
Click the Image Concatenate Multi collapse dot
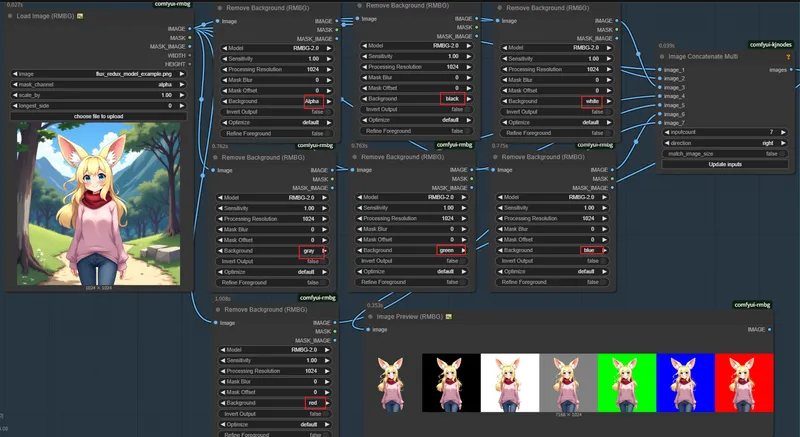[x=661, y=56]
